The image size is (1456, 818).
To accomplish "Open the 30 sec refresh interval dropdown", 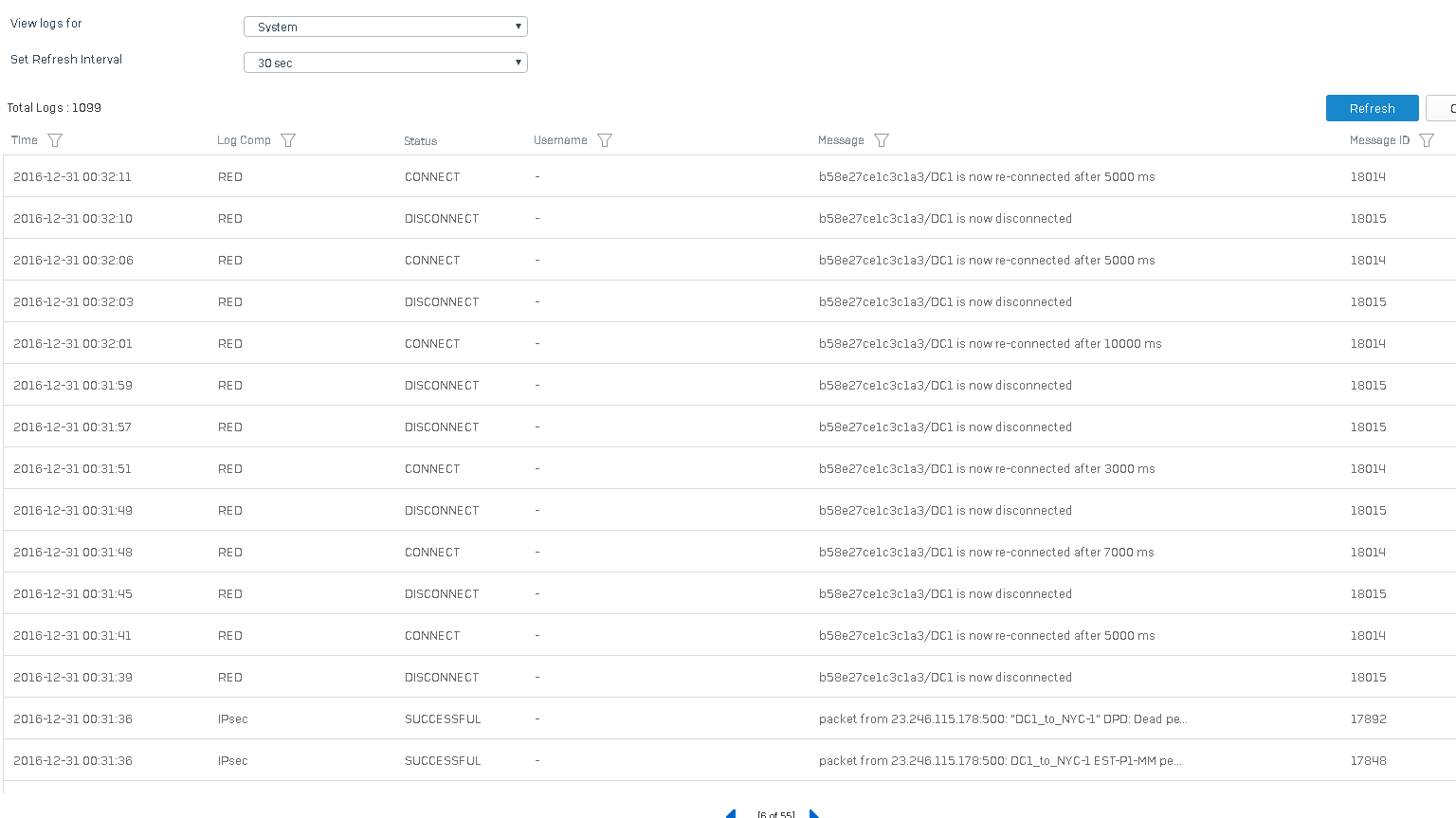I will 386,63.
